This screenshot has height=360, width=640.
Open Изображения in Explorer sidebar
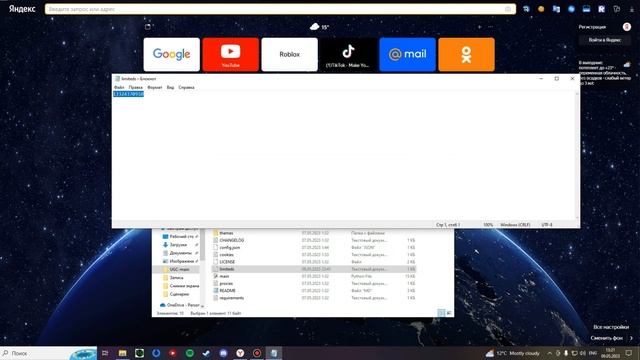(x=179, y=261)
